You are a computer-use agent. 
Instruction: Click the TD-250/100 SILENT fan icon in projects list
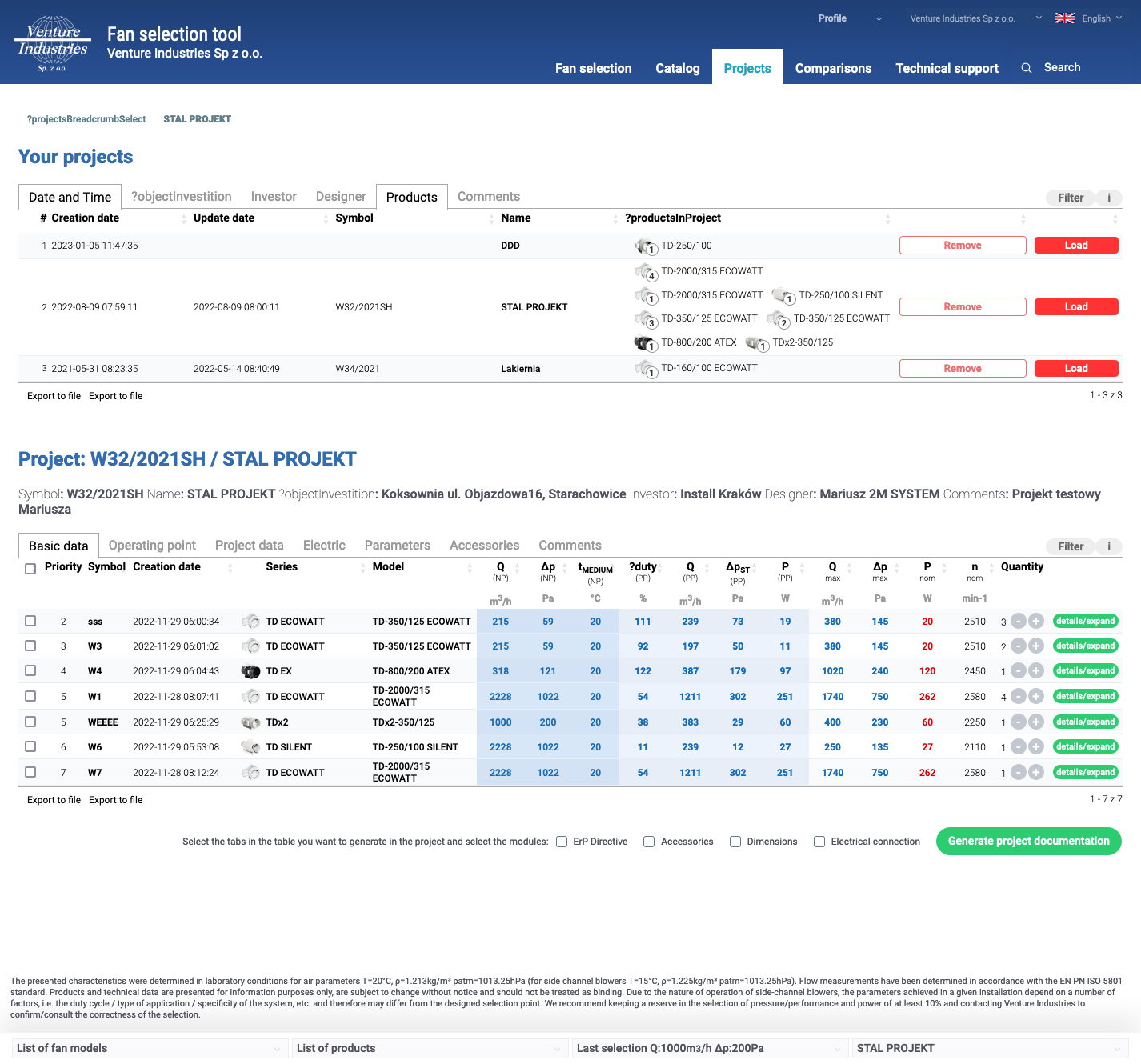coord(783,296)
